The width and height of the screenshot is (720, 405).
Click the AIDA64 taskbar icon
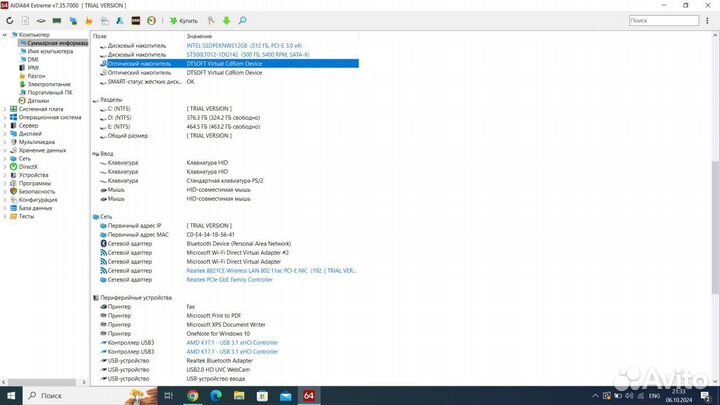pyautogui.click(x=309, y=396)
